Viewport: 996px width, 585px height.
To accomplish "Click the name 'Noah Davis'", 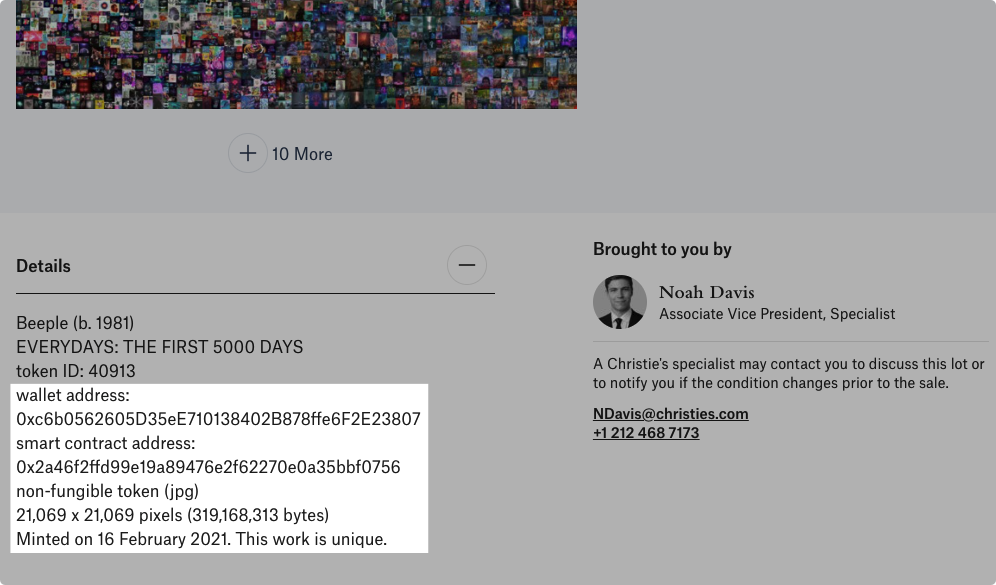I will click(707, 292).
